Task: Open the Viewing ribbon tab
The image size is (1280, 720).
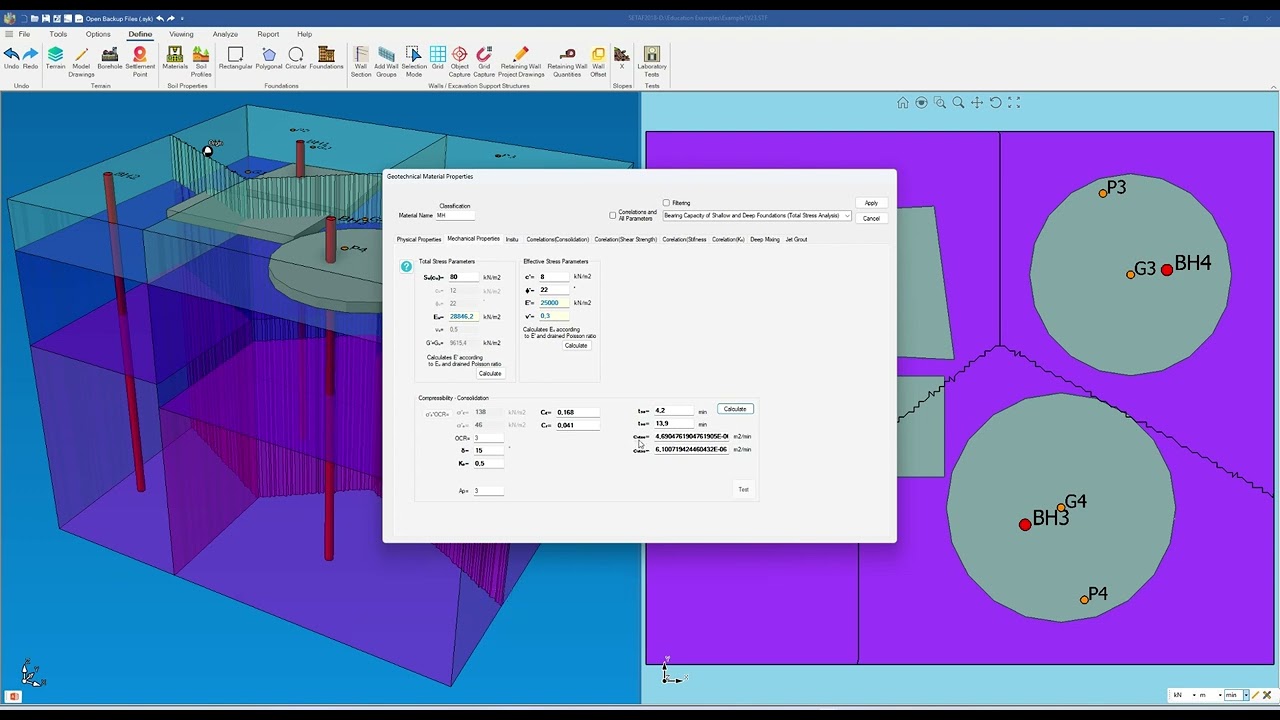Action: coord(181,34)
